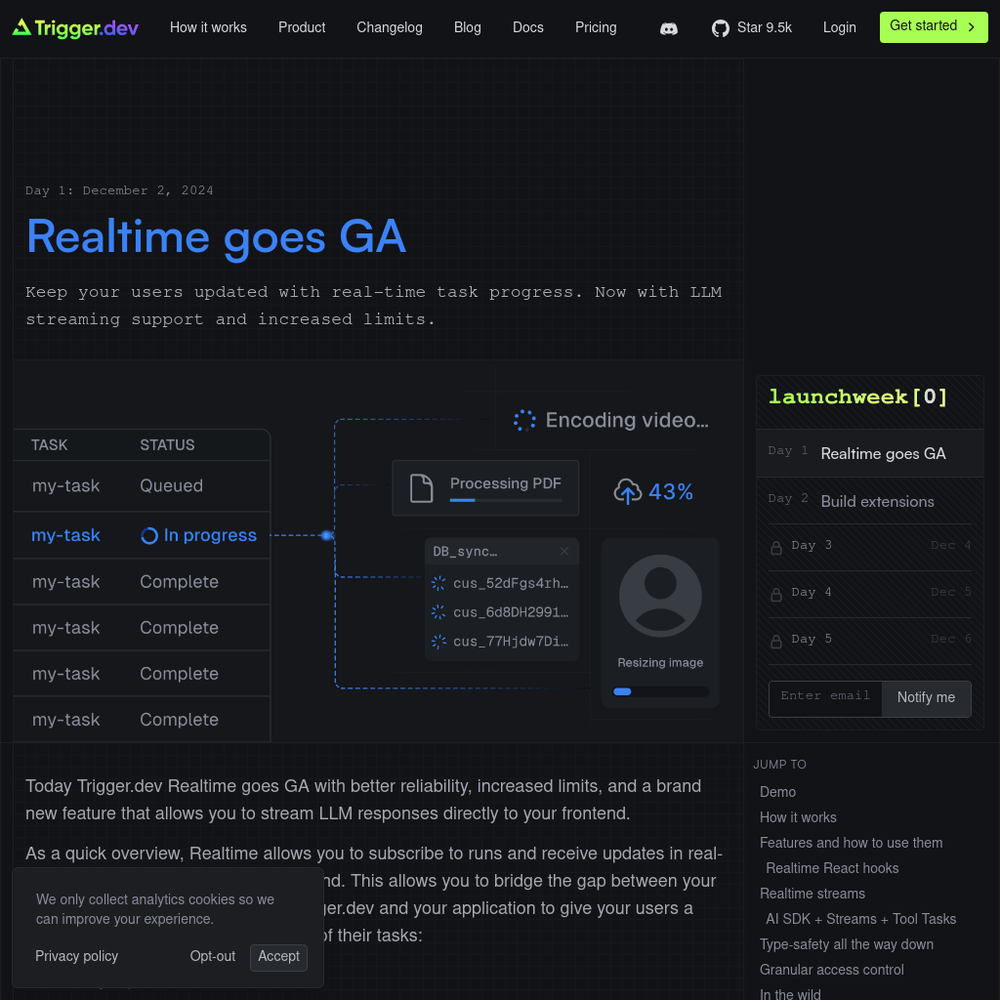Viewport: 1000px width, 1000px height.
Task: Click the Day 1: December 2, 2024 label
Action: click(119, 191)
